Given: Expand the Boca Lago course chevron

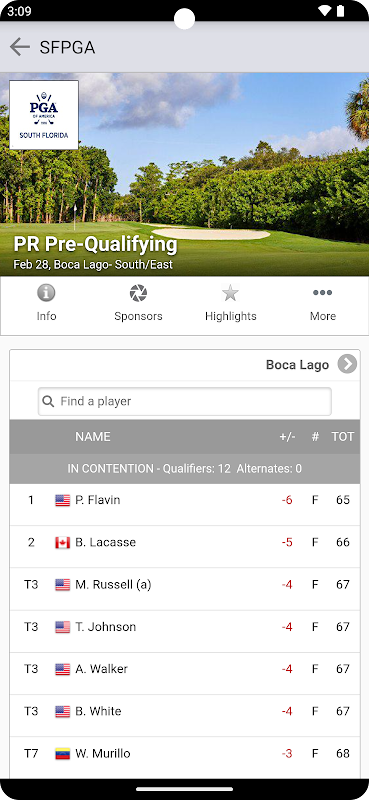Looking at the screenshot, I should point(348,364).
